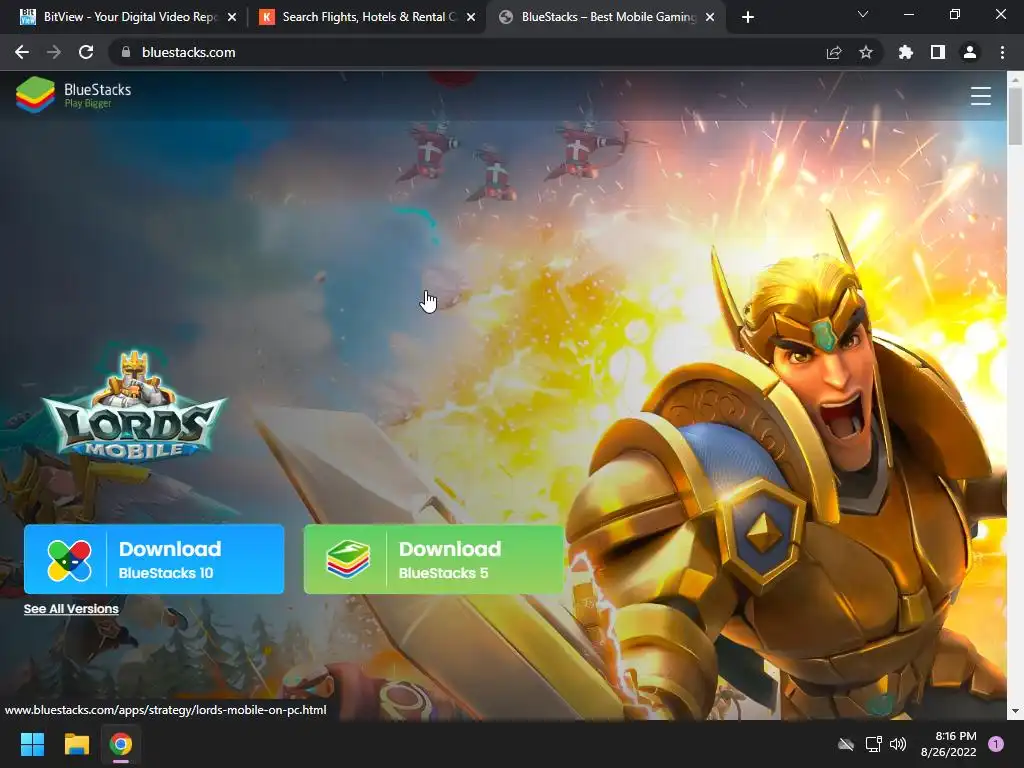Expand the tab search dropdown arrow

(863, 14)
